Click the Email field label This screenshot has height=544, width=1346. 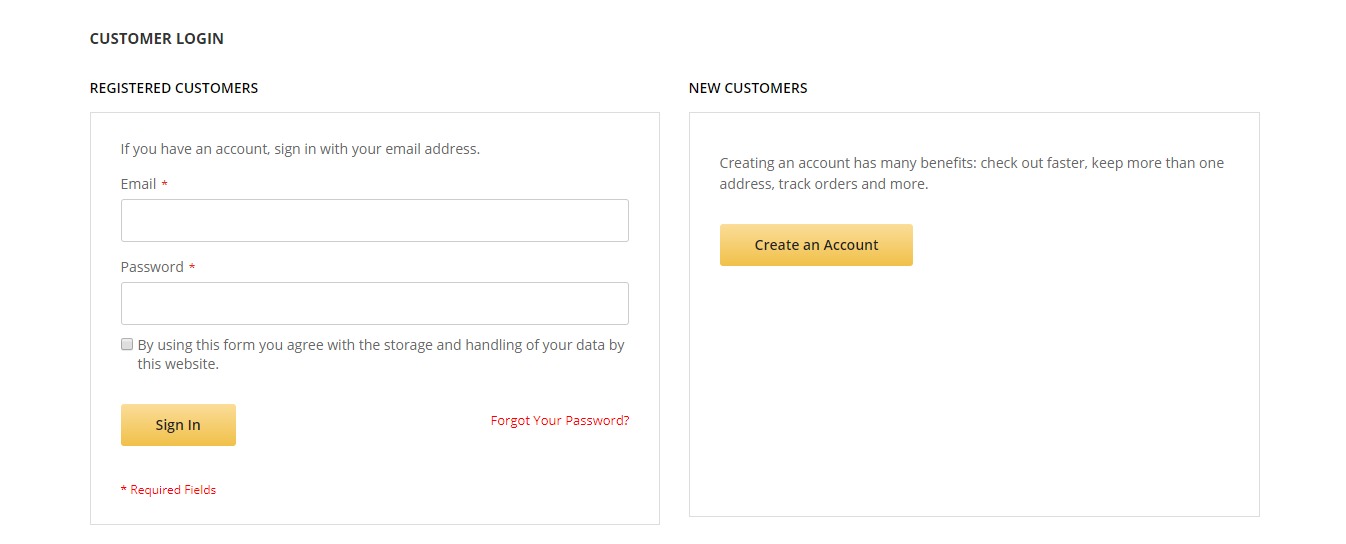point(138,184)
